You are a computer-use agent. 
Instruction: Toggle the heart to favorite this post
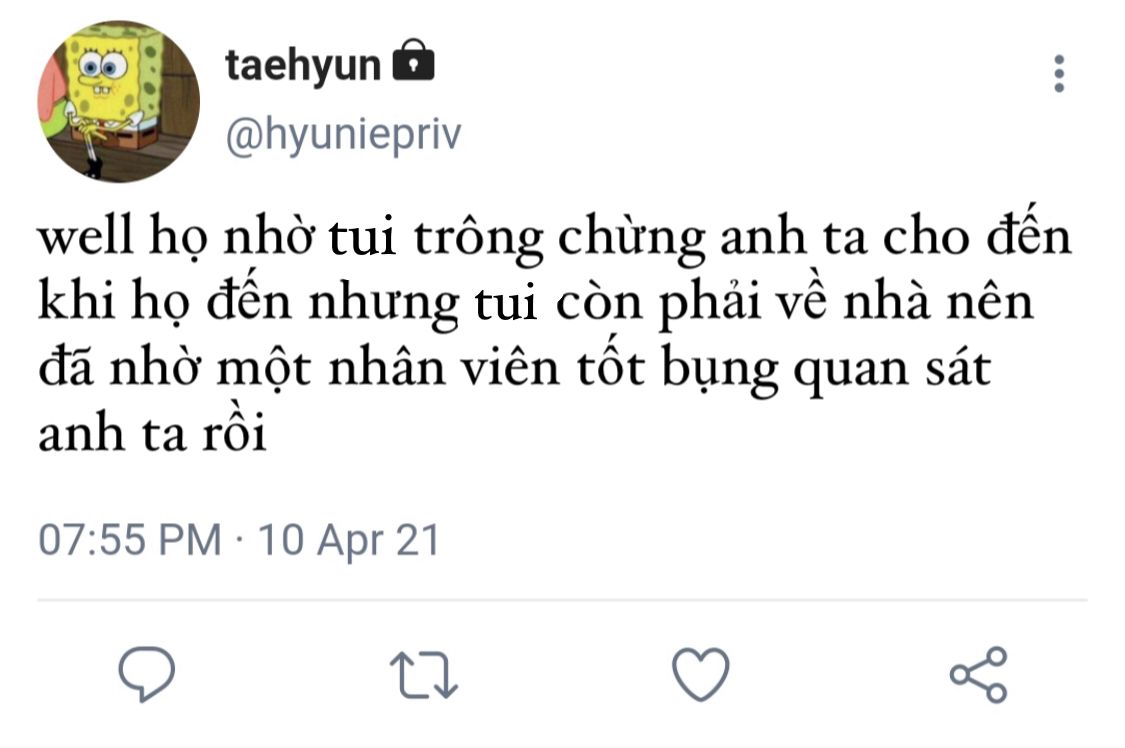pos(700,674)
